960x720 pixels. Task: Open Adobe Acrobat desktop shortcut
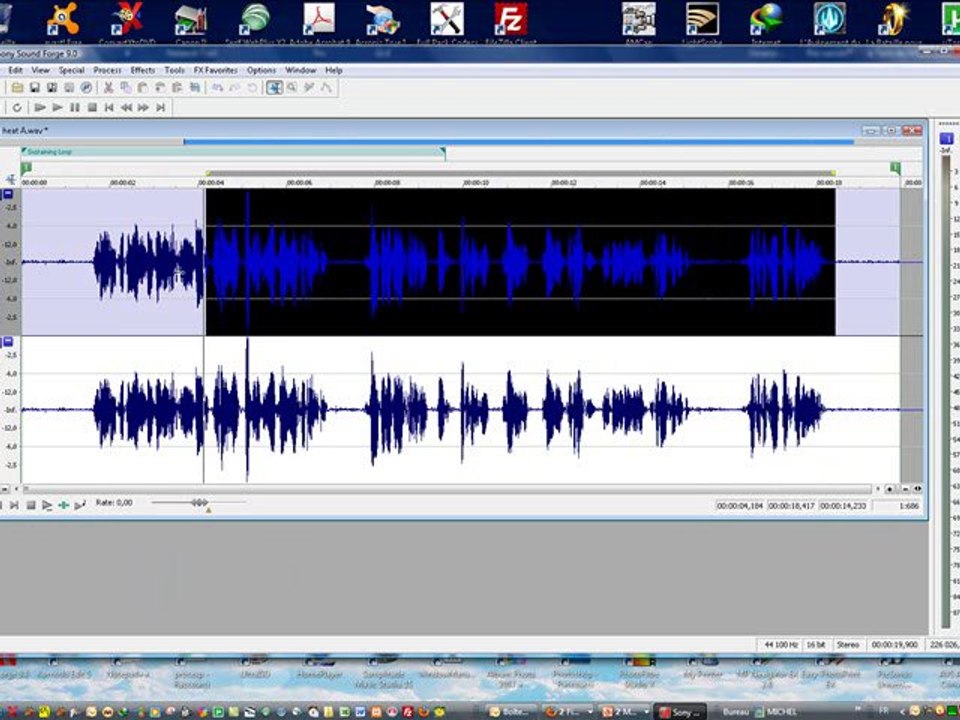(319, 23)
